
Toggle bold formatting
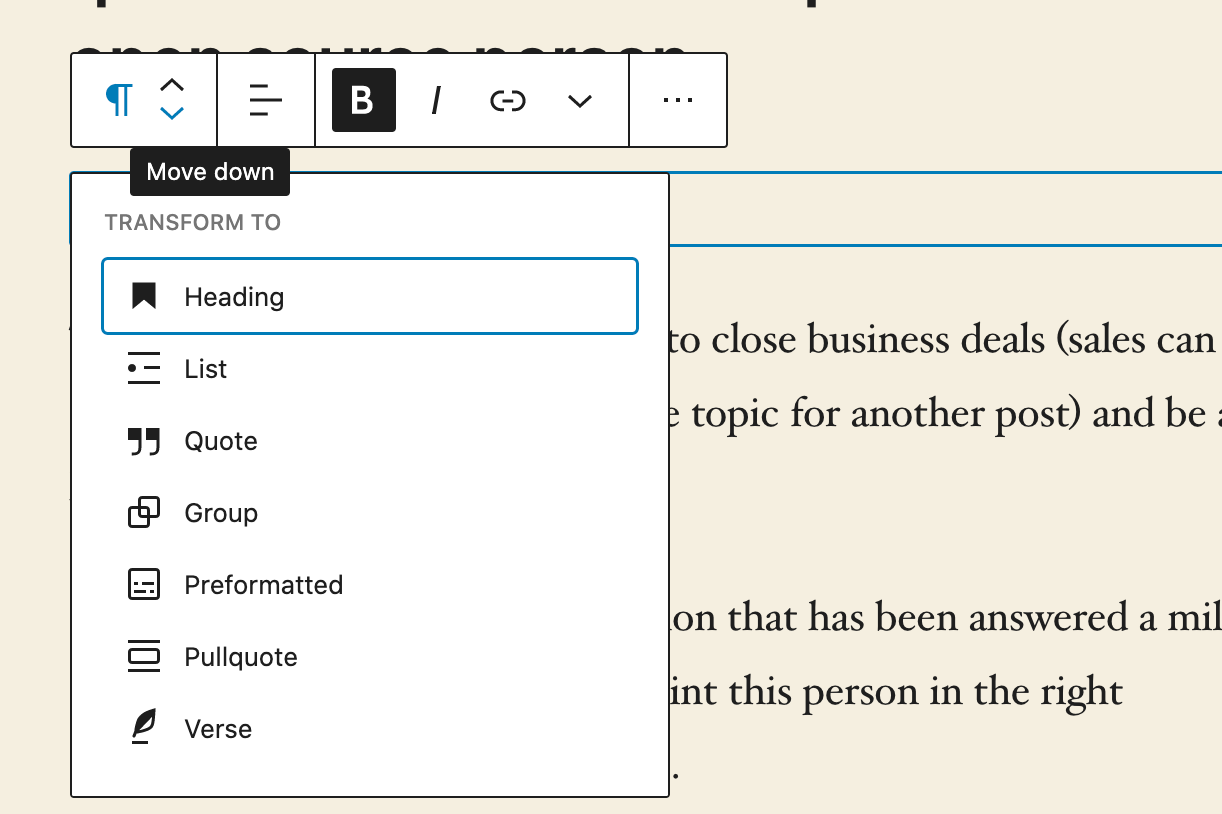click(364, 100)
